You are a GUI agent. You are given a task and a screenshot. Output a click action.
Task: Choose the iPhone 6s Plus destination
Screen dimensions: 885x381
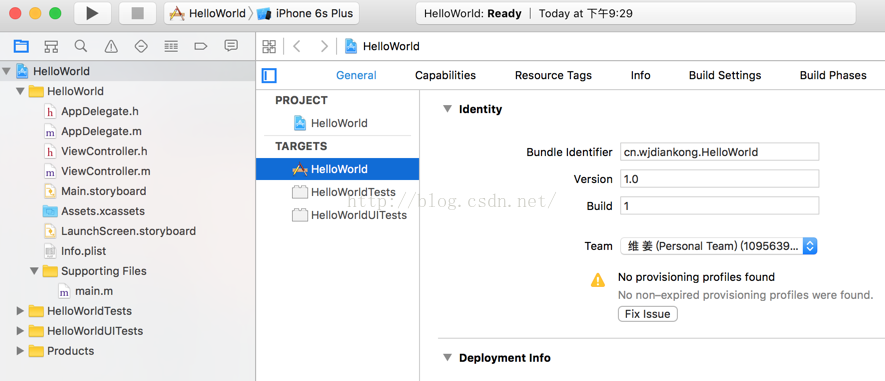pyautogui.click(x=305, y=14)
